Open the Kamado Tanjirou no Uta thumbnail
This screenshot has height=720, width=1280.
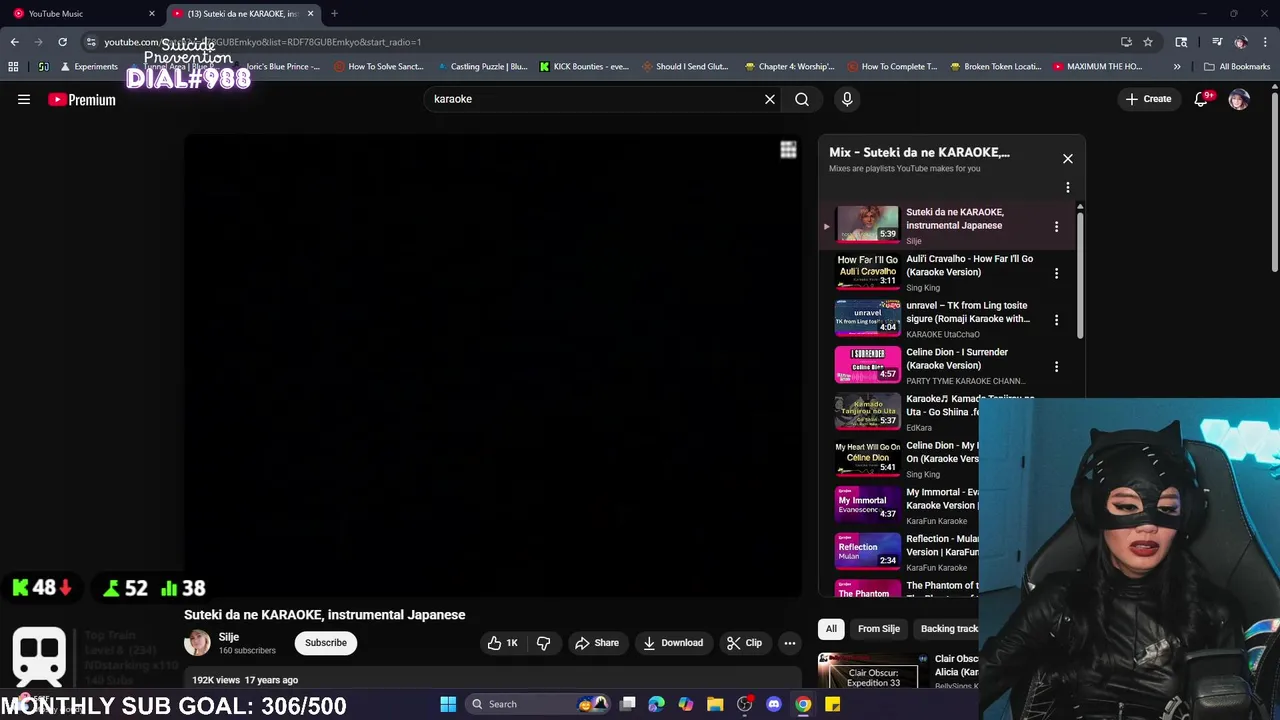tap(868, 411)
